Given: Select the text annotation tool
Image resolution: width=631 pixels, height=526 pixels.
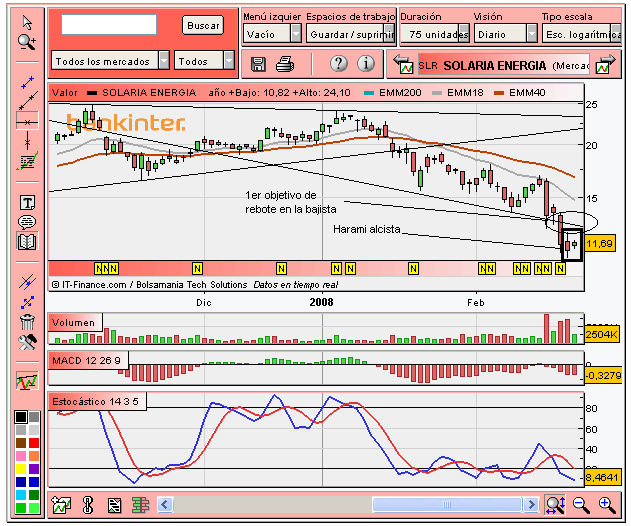Looking at the screenshot, I should pyautogui.click(x=27, y=202).
